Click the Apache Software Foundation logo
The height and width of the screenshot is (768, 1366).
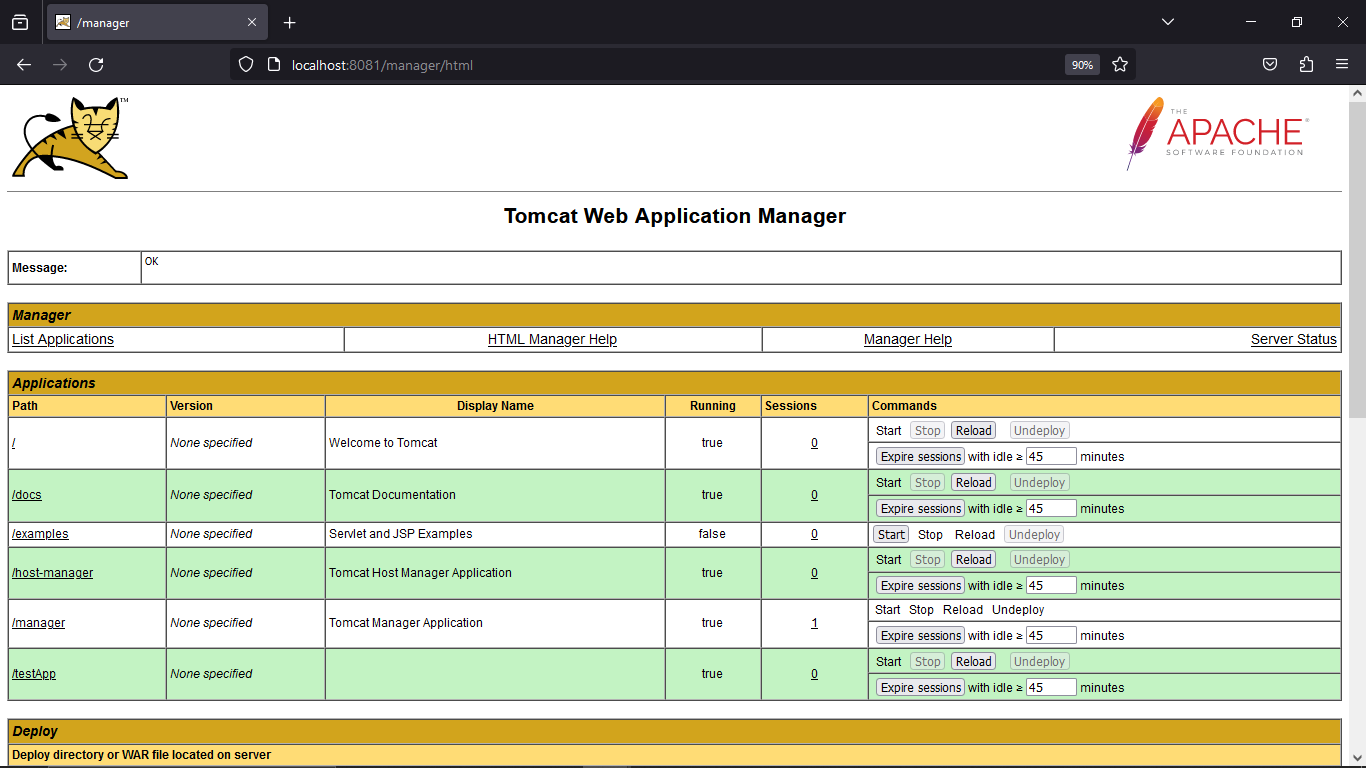click(1217, 134)
